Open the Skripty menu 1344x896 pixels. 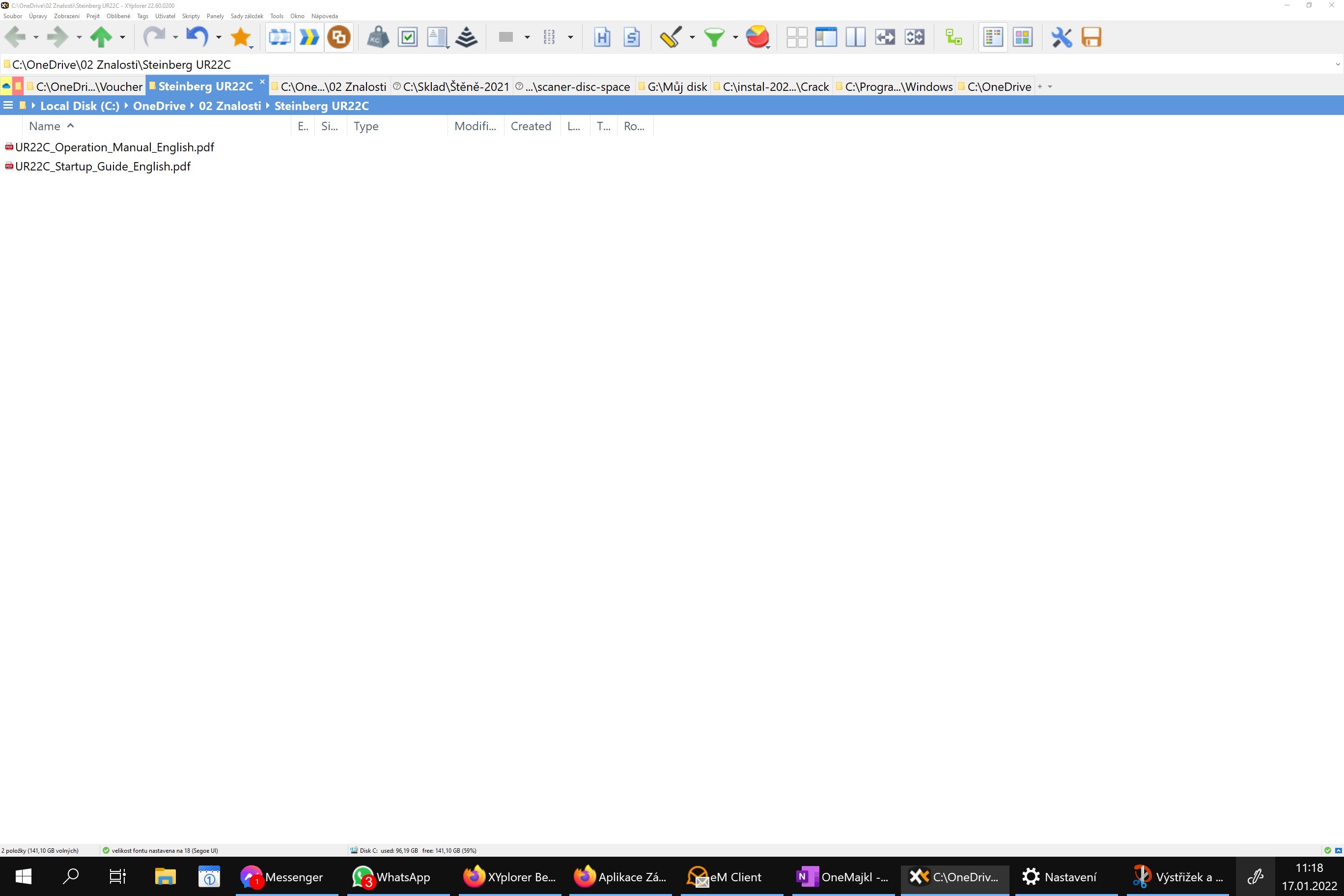pos(191,16)
